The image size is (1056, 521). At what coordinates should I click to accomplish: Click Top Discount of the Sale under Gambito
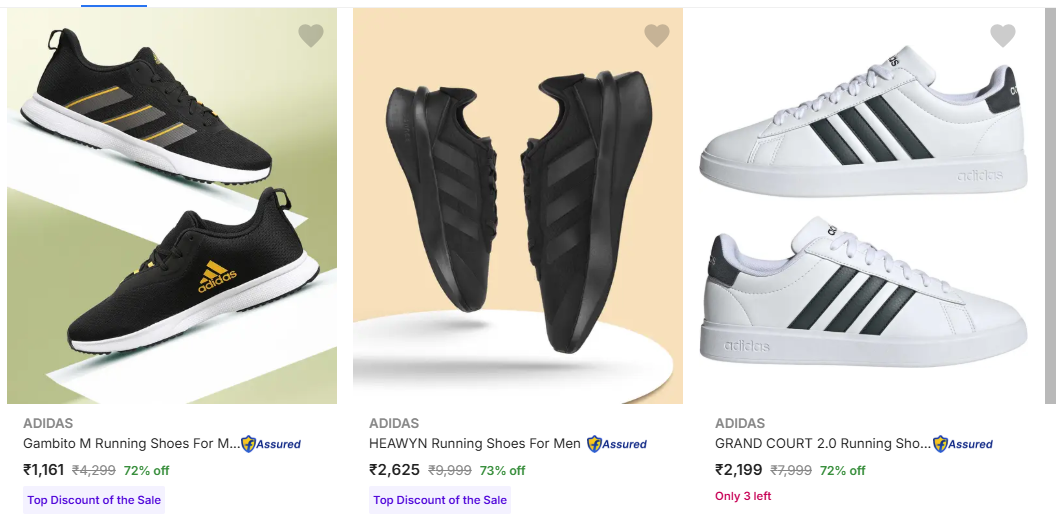pos(94,500)
